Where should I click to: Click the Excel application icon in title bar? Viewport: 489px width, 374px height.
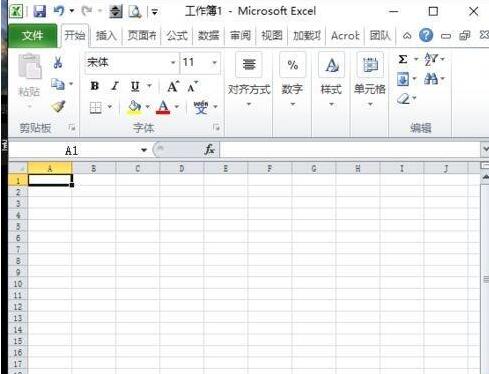[16, 12]
